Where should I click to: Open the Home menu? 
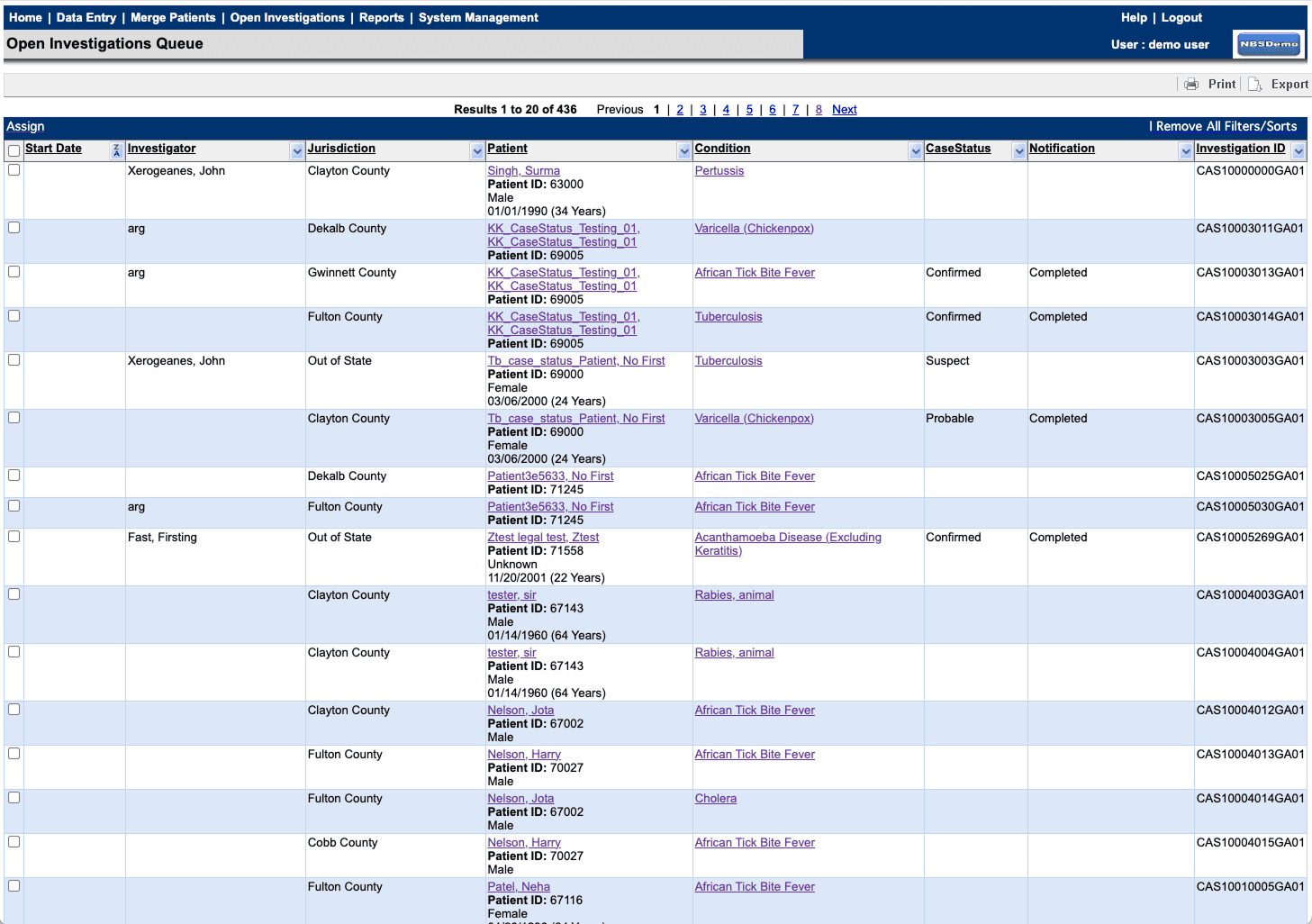pyautogui.click(x=25, y=17)
